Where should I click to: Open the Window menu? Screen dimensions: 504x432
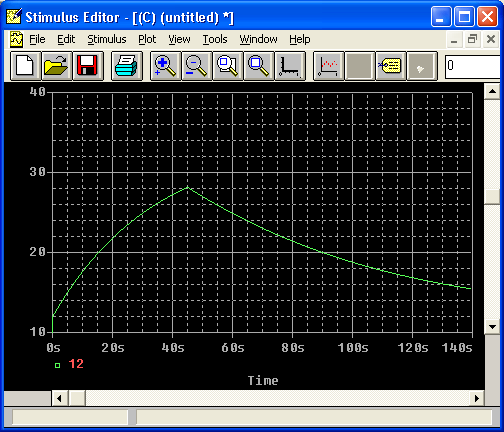tap(258, 39)
